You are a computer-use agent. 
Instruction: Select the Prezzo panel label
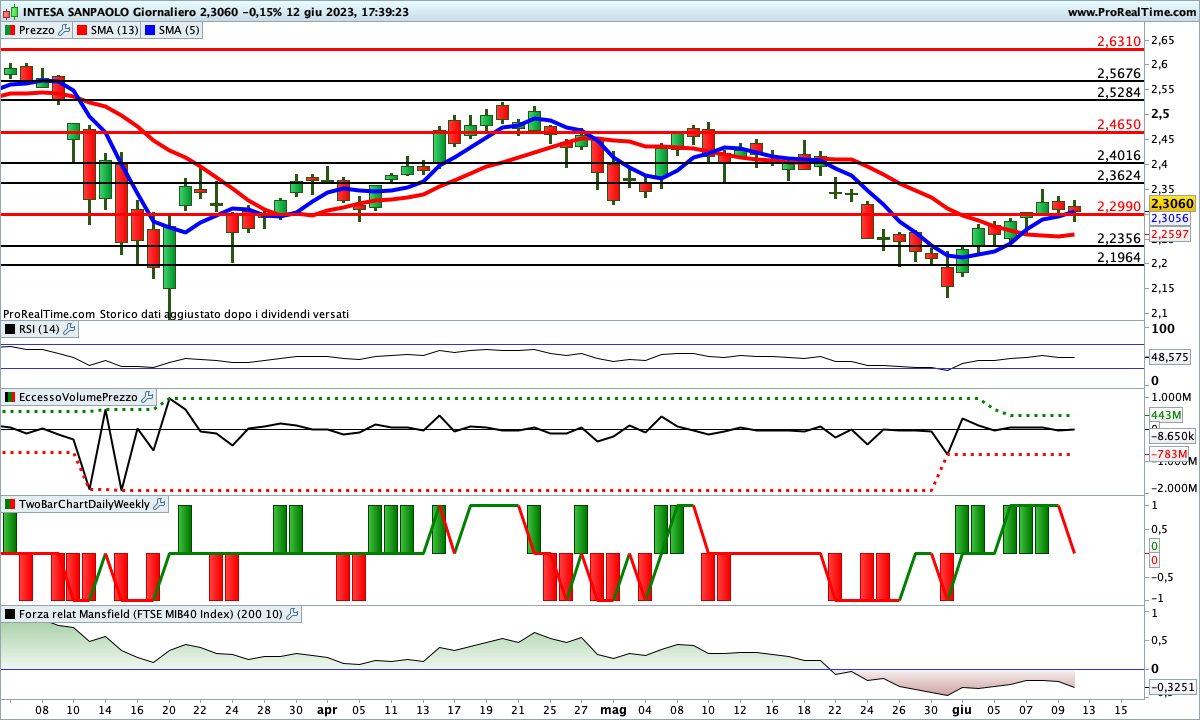37,30
